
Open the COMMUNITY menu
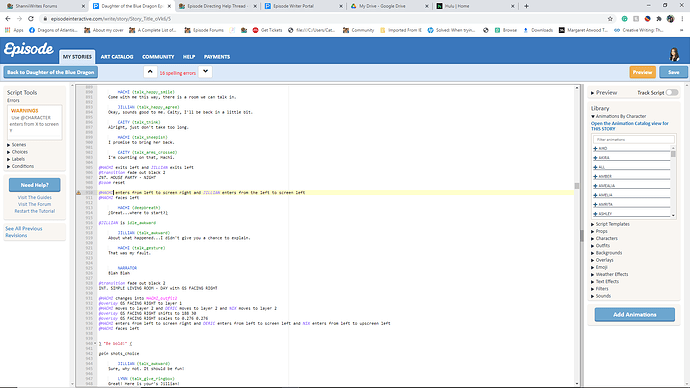(158, 57)
